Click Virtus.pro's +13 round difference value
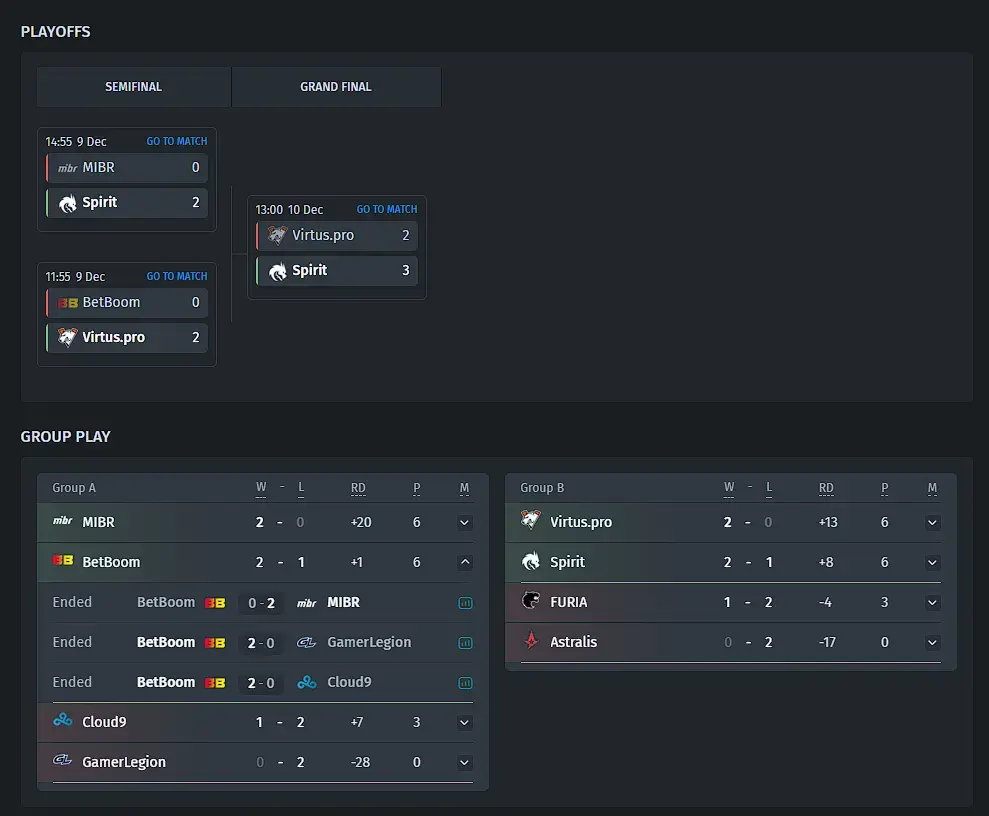 pos(828,522)
